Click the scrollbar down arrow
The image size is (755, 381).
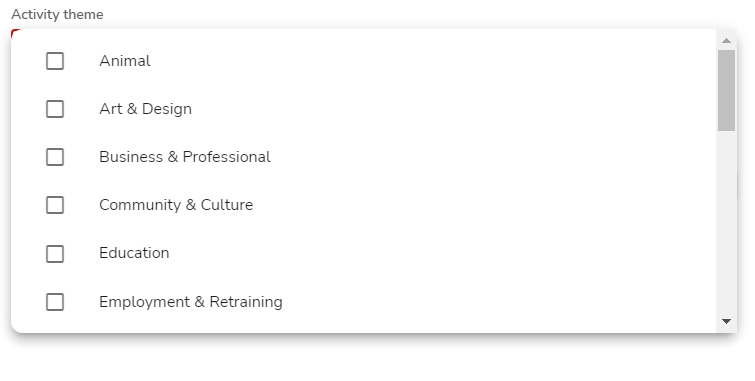727,321
